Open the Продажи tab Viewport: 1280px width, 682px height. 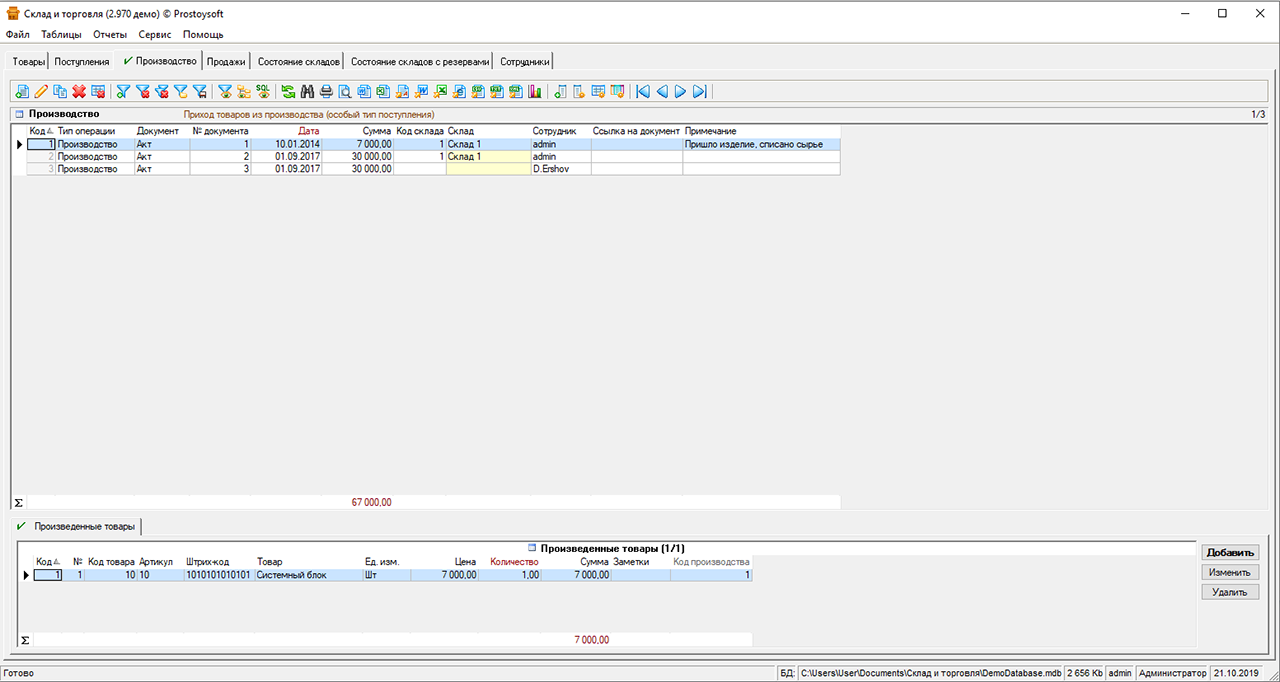(226, 61)
